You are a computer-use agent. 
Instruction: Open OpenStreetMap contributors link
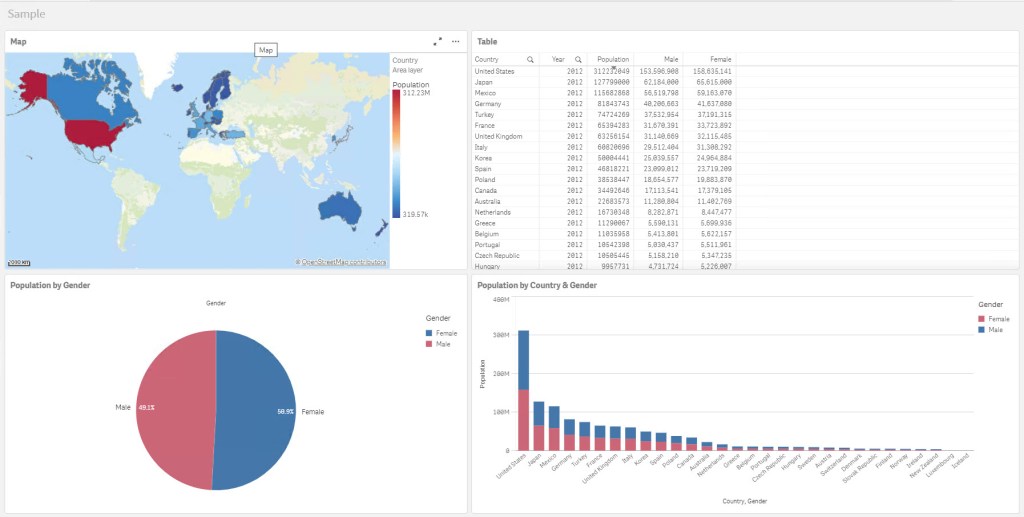point(343,262)
